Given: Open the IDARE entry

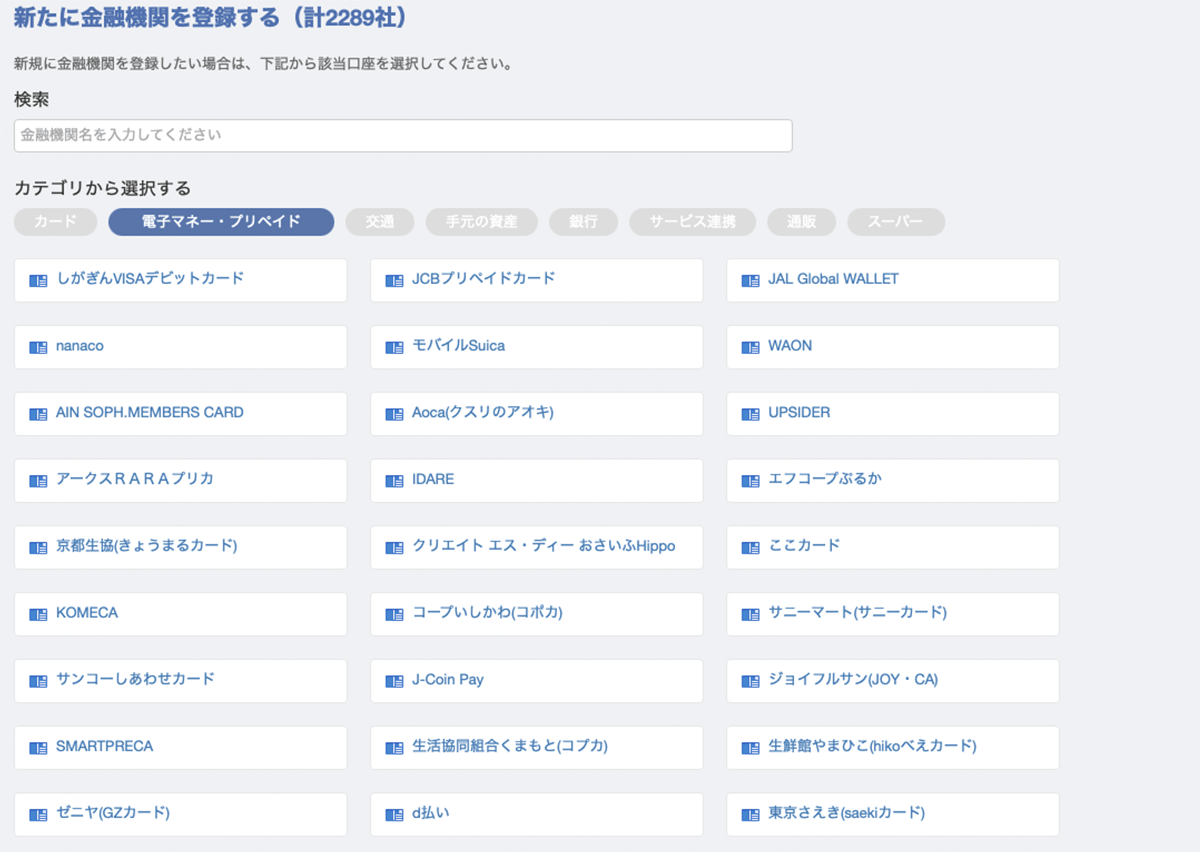Looking at the screenshot, I should (537, 480).
